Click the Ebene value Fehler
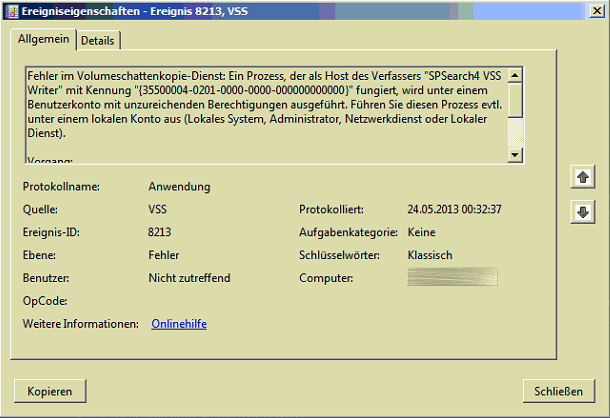 tap(164, 255)
